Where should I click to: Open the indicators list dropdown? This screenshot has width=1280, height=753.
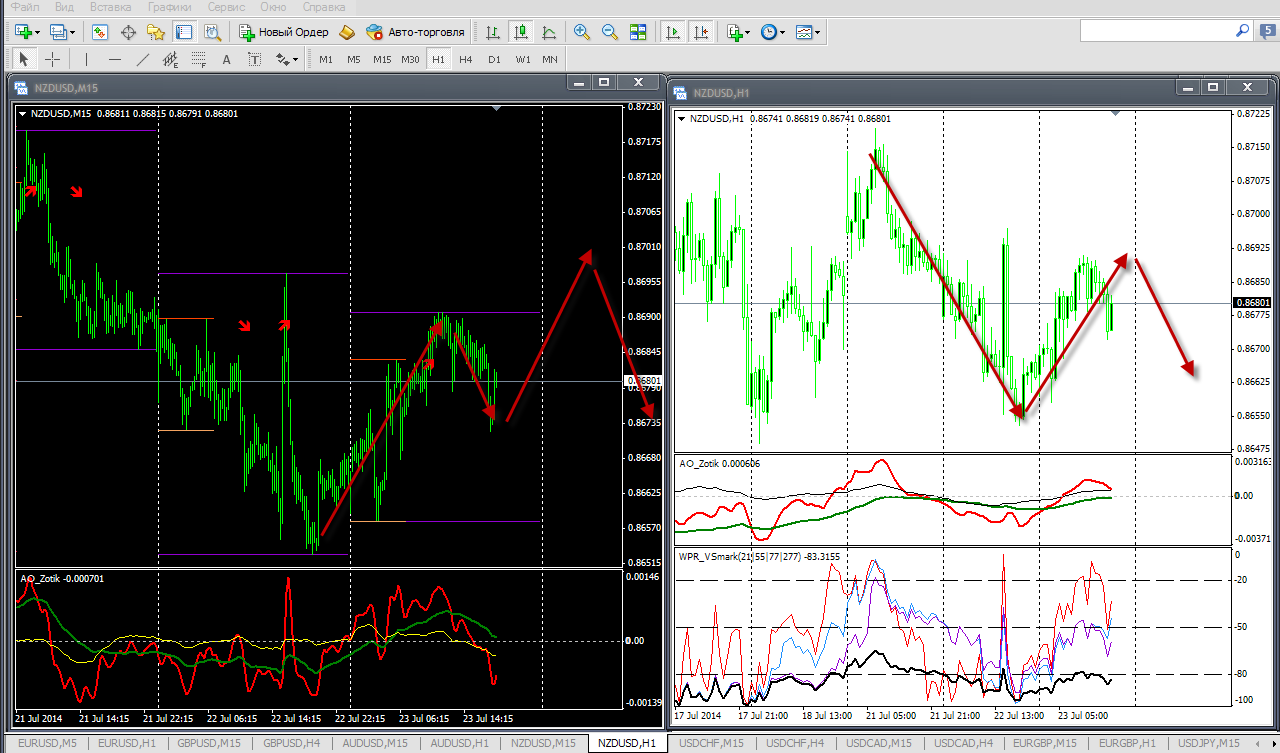tap(748, 33)
